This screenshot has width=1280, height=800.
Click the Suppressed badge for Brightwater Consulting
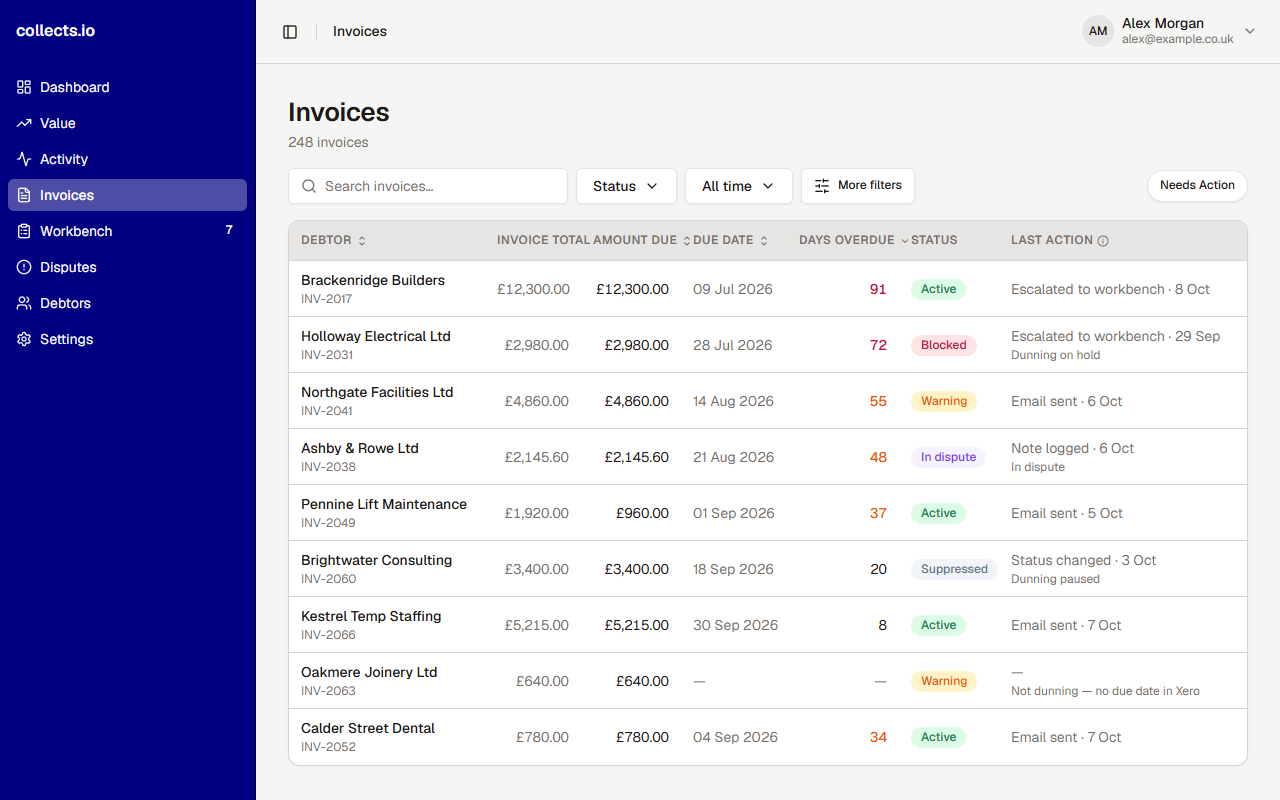tap(954, 569)
